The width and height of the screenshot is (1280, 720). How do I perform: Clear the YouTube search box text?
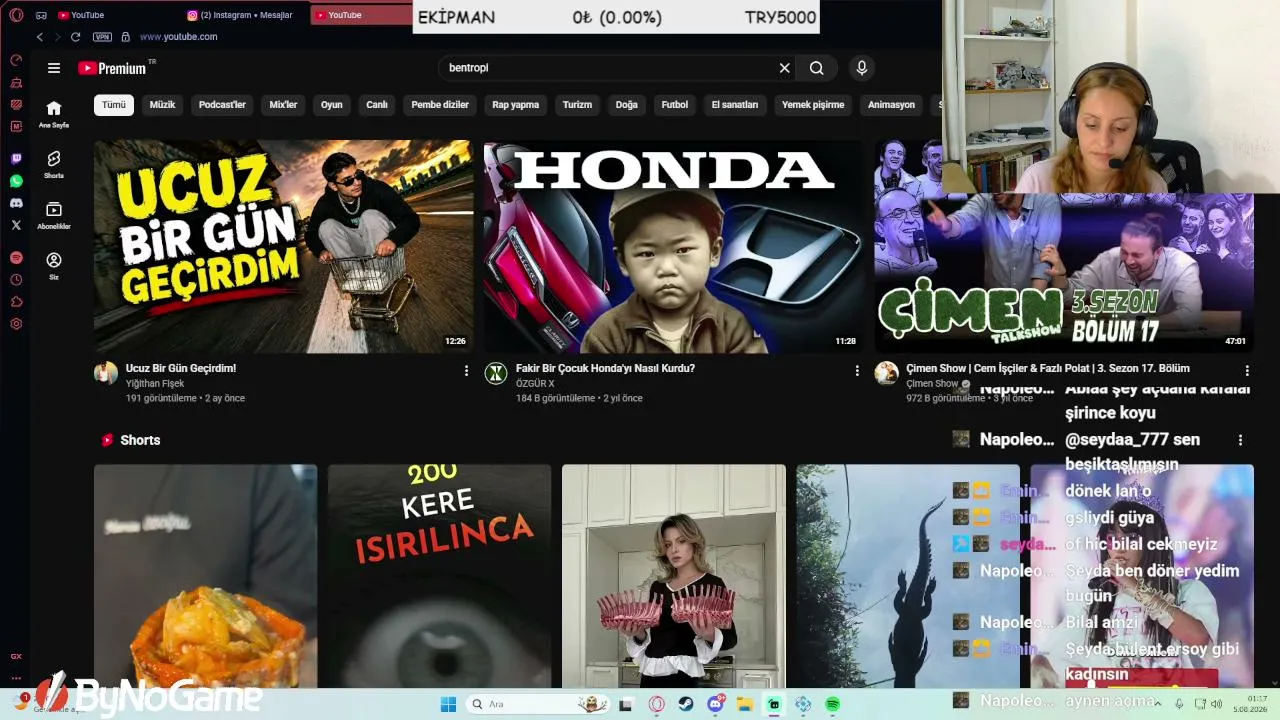(785, 68)
